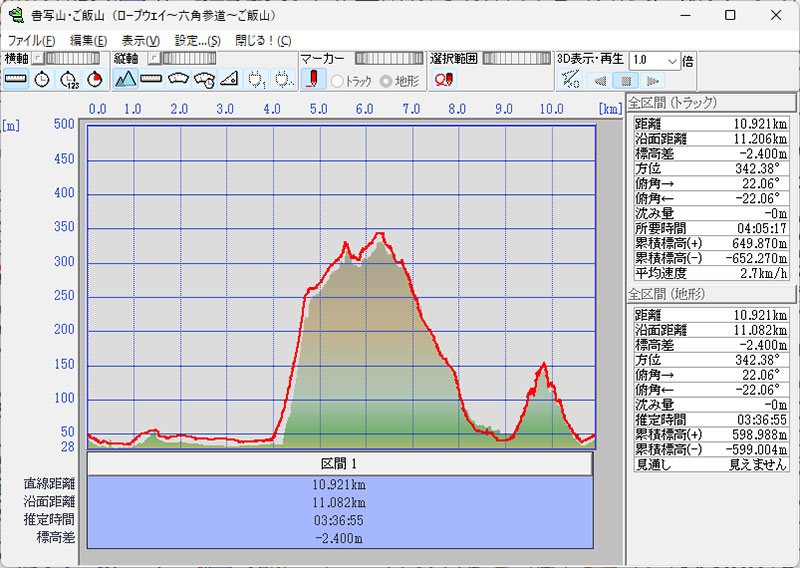
Task: Click the 区間 1 table value -2.400m
Action: (339, 538)
